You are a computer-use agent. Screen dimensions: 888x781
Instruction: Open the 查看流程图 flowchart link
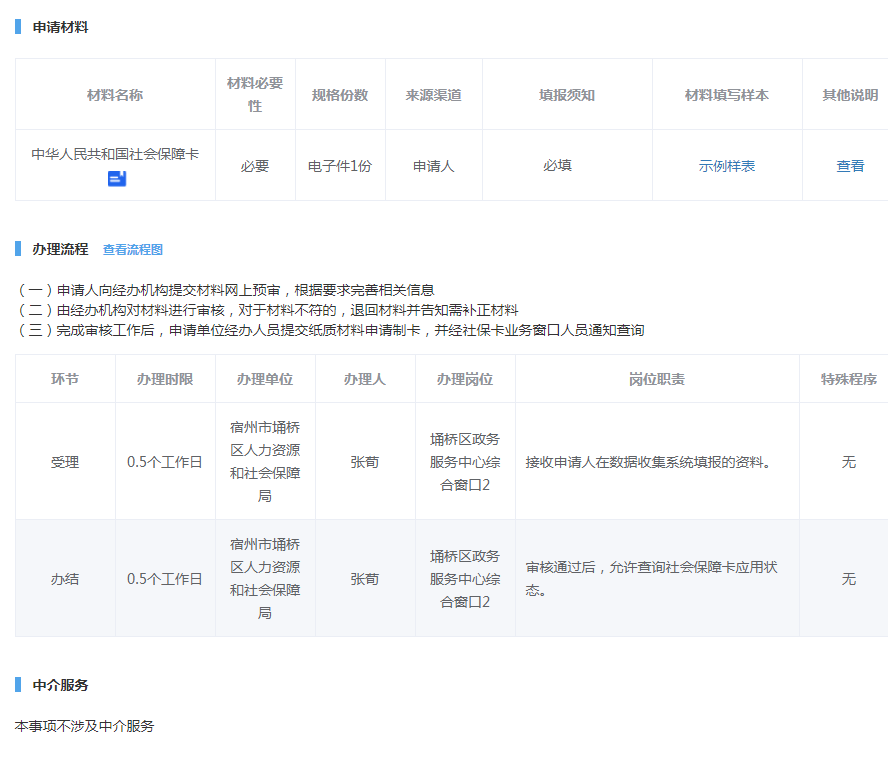(x=133, y=250)
